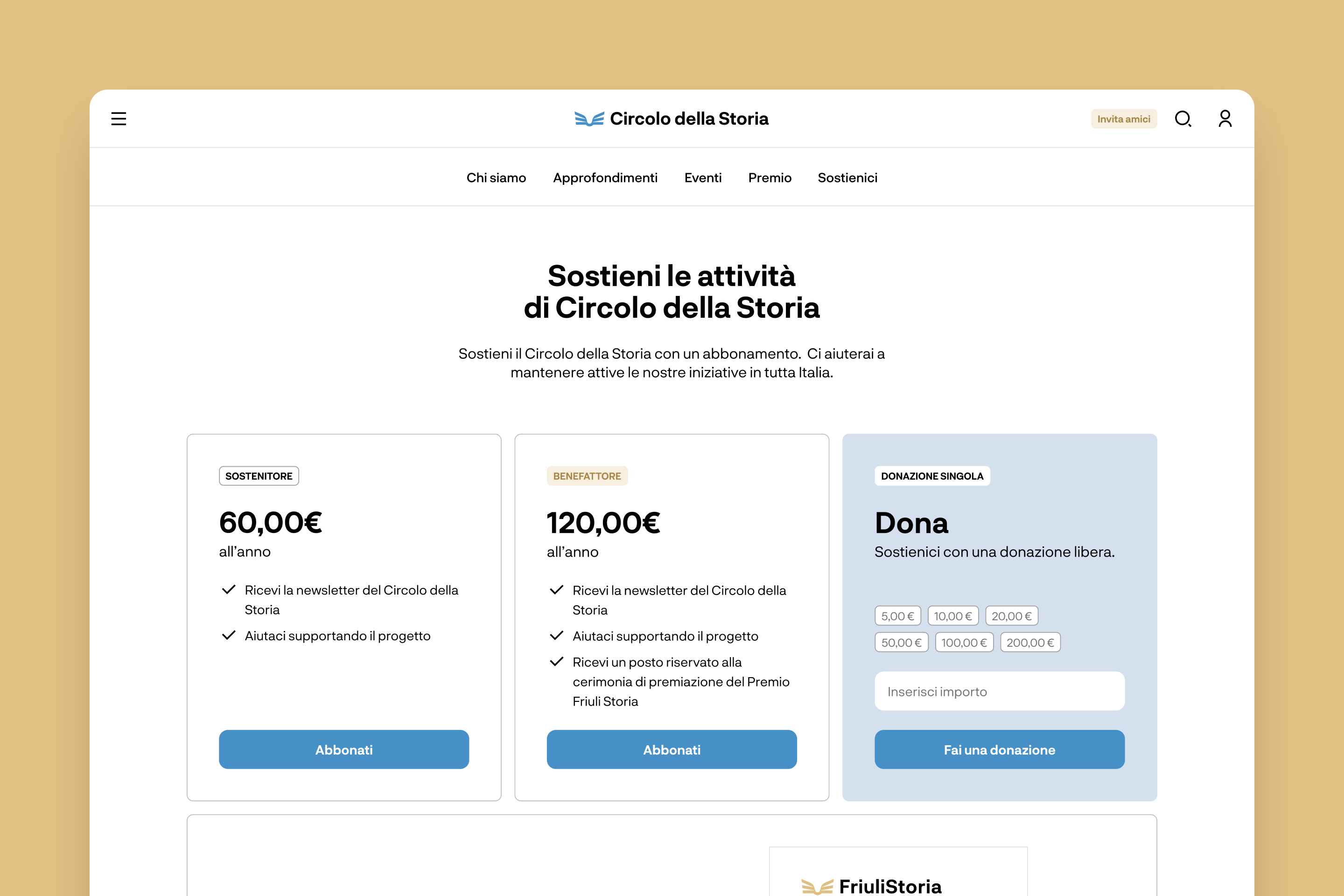Navigate to Premio
Viewport: 1344px width, 896px height.
point(770,178)
